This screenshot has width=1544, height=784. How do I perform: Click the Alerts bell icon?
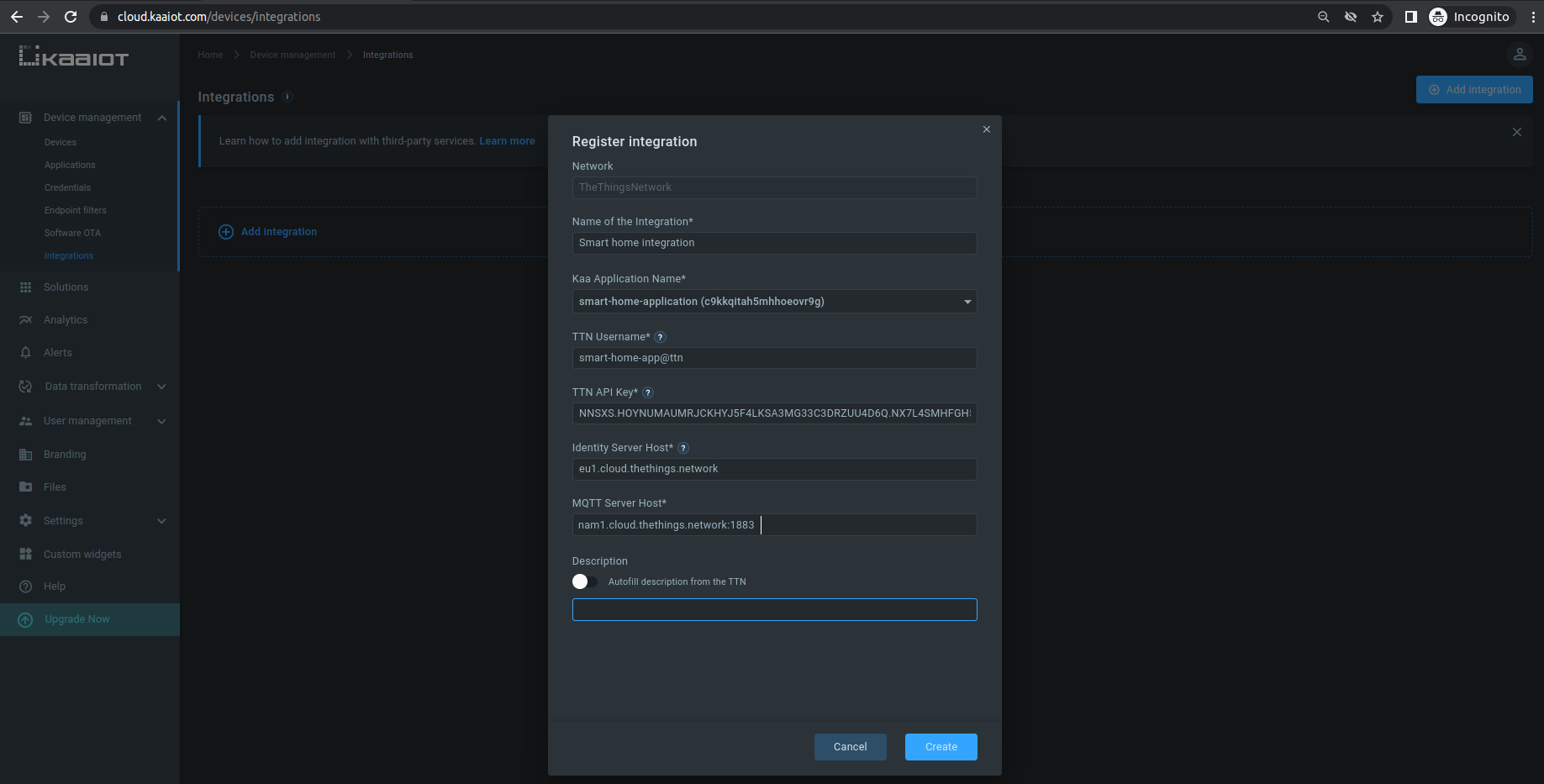point(25,353)
